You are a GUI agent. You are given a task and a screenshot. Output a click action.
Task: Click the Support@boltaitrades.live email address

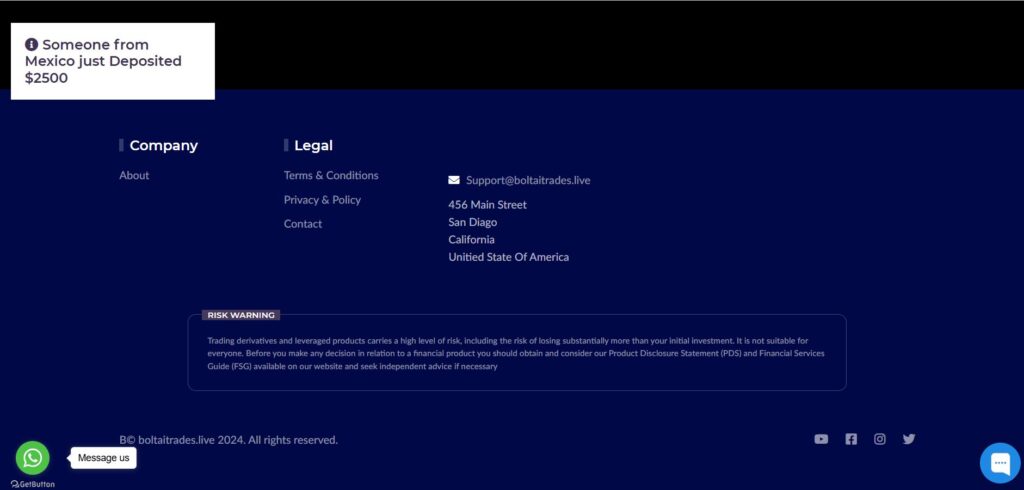tap(528, 181)
